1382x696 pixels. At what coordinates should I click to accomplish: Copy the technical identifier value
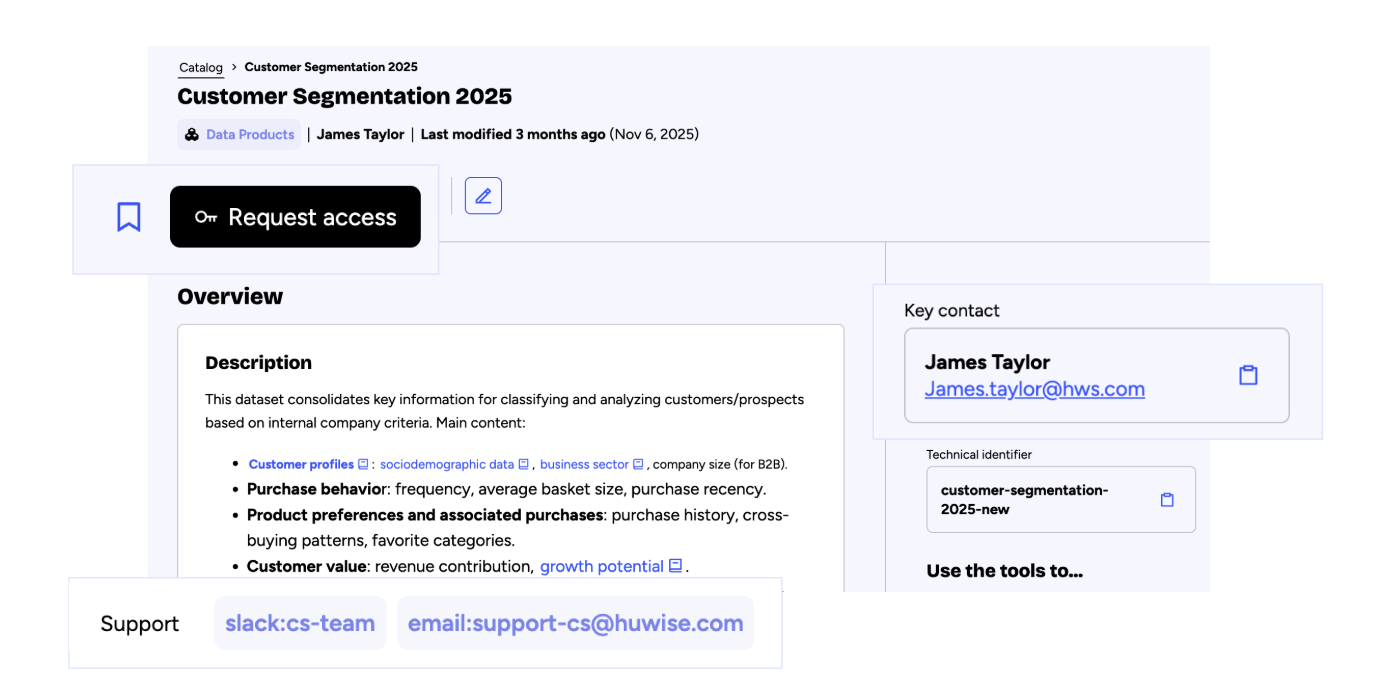point(1167,500)
